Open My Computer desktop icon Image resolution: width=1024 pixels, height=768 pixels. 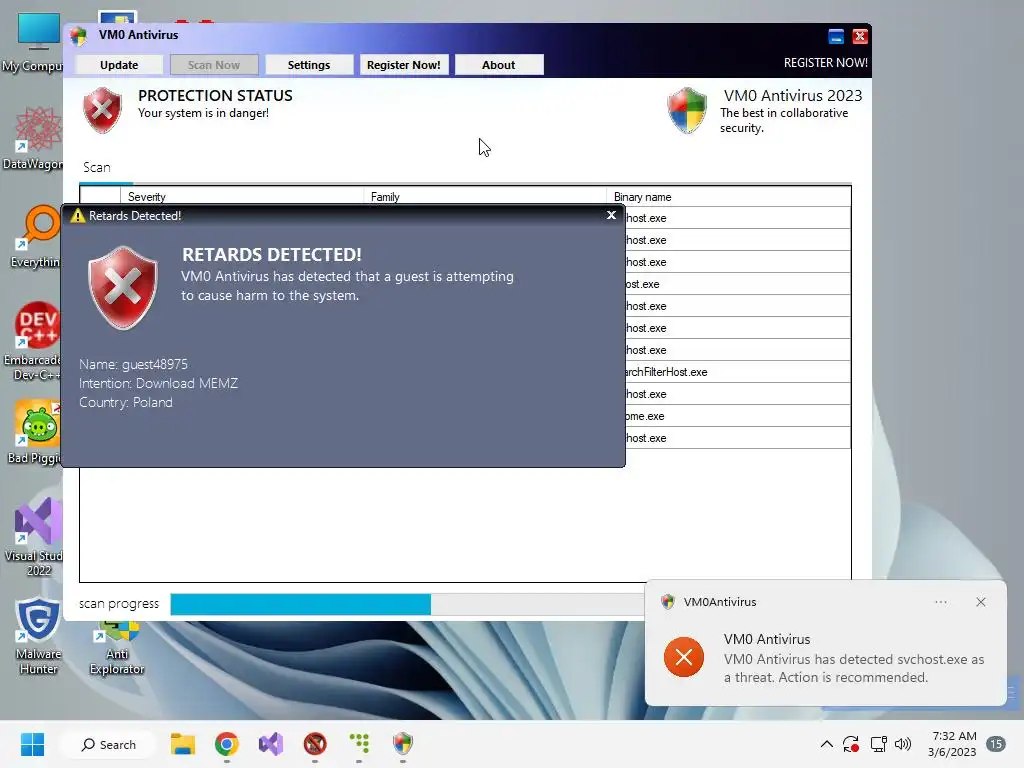click(37, 42)
